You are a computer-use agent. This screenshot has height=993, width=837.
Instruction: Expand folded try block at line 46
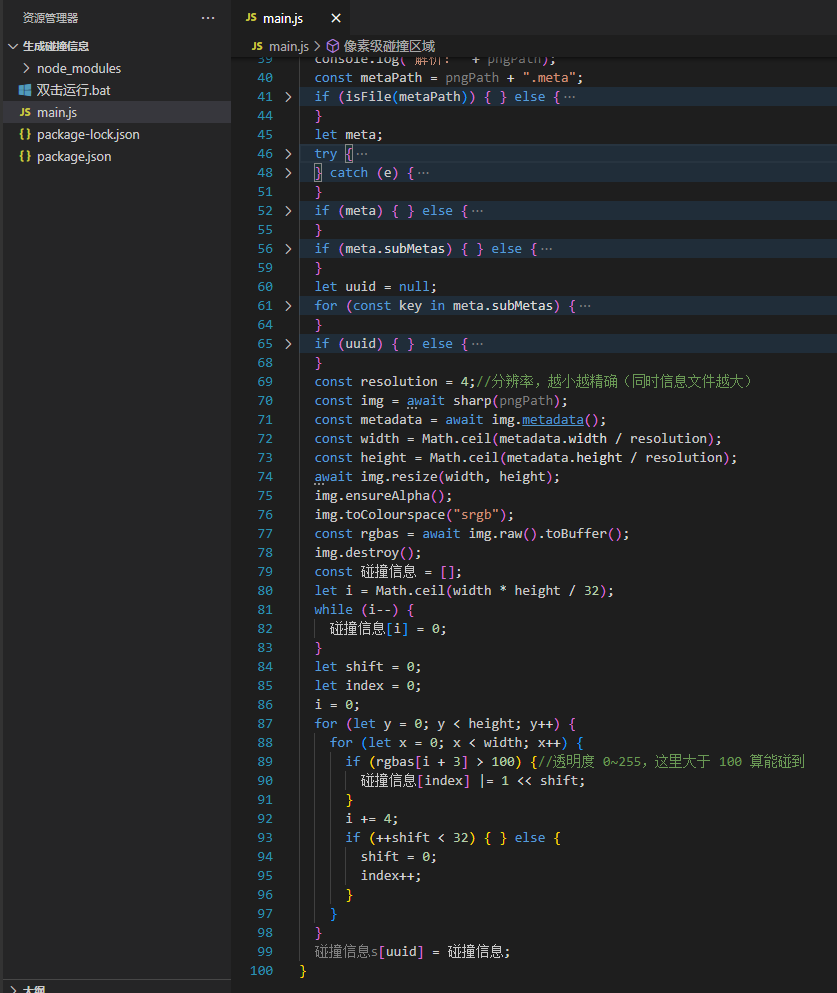pyautogui.click(x=288, y=154)
